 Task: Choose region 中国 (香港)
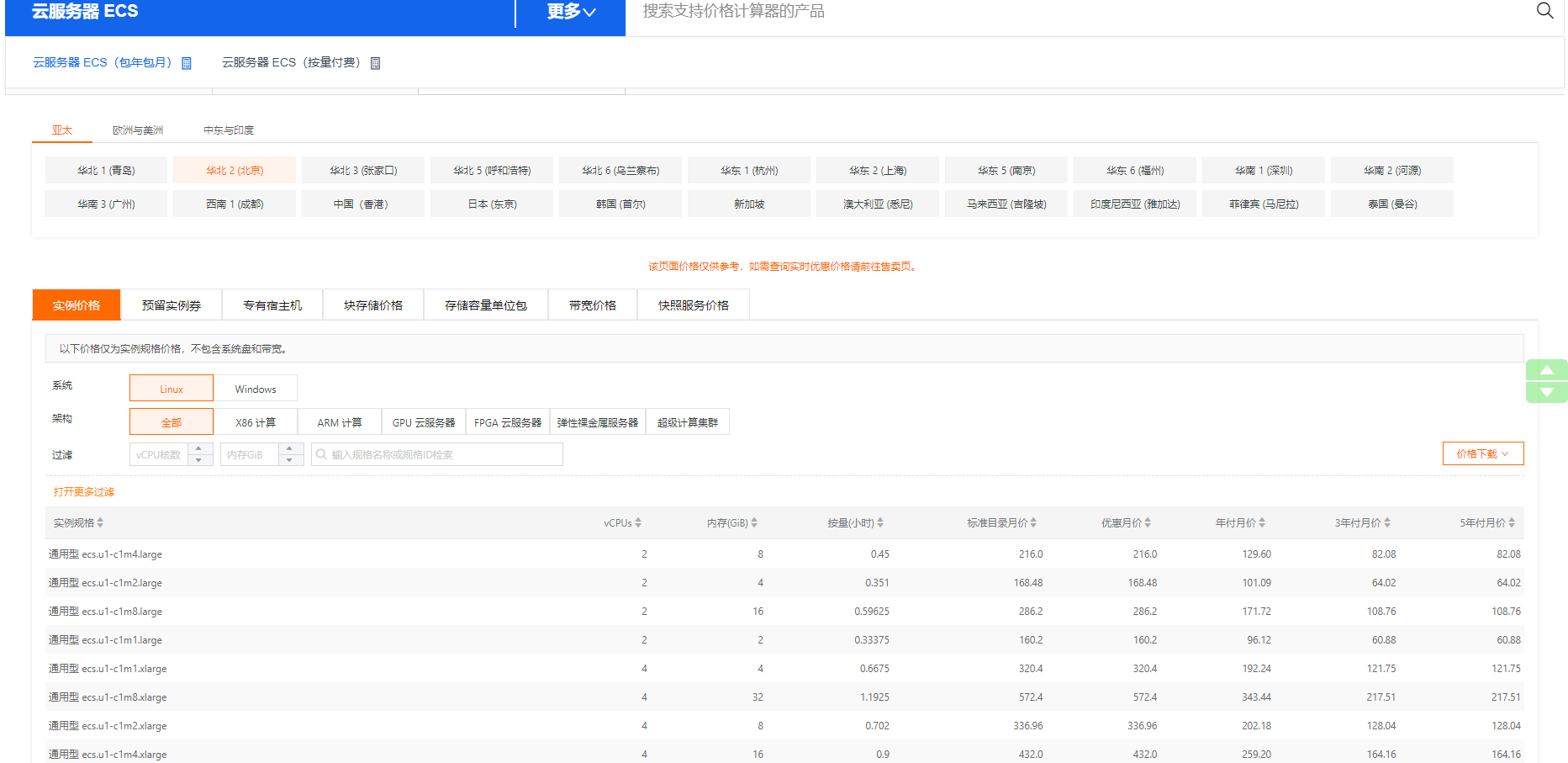click(363, 204)
